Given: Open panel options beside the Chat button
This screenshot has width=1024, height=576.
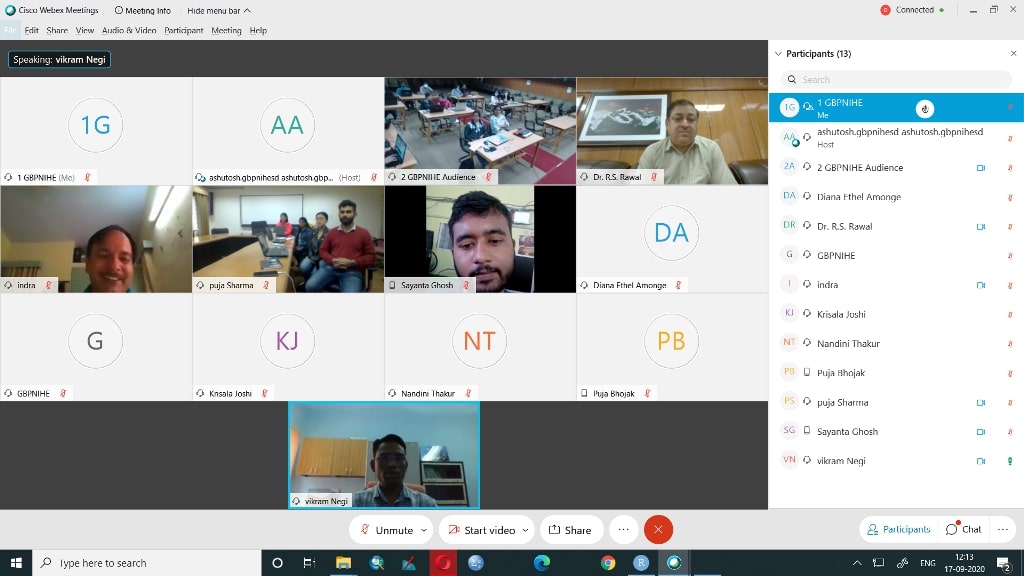Looking at the screenshot, I should (1004, 529).
